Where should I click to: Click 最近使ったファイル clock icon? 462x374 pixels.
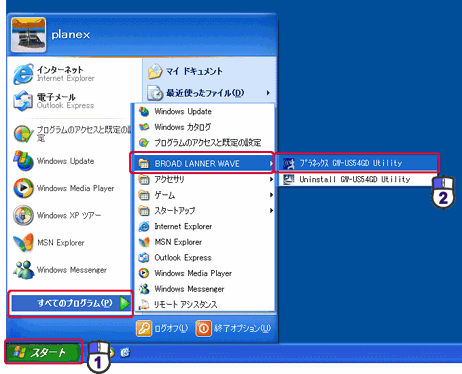(155, 93)
